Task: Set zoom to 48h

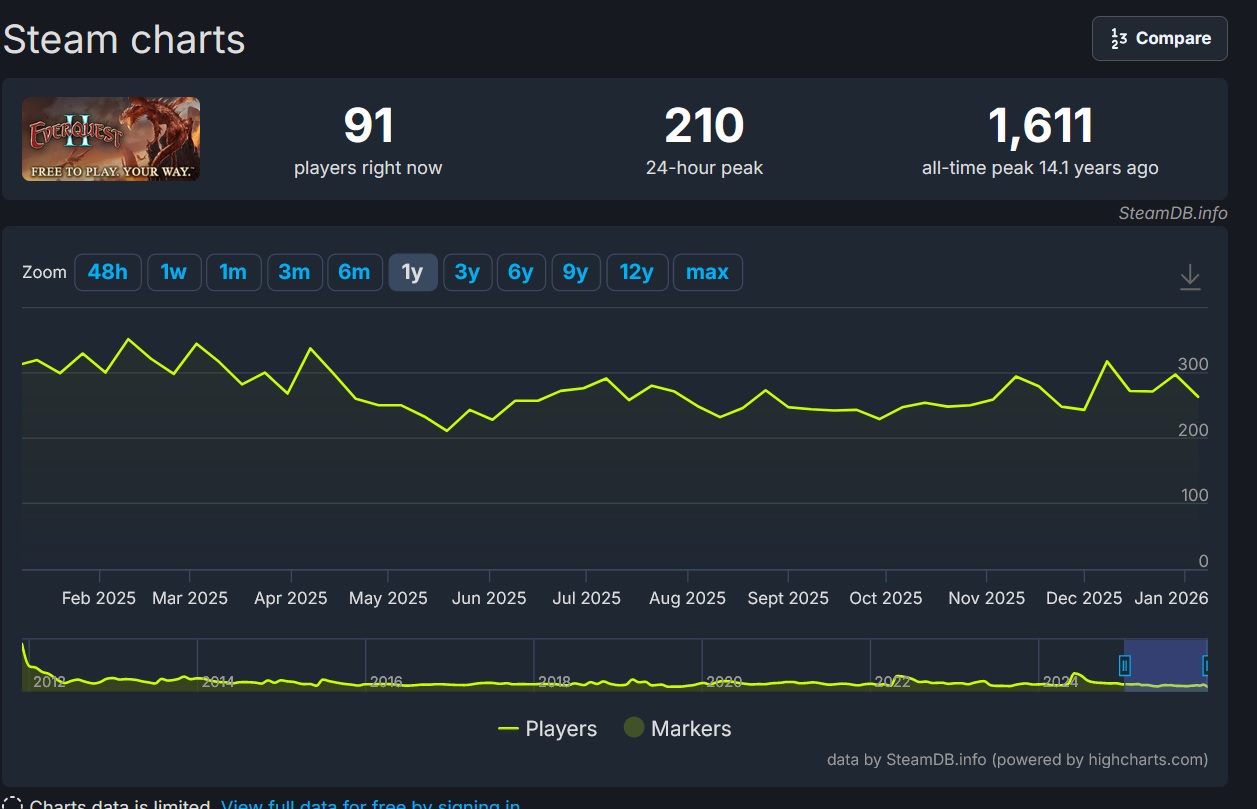Action: [x=108, y=272]
